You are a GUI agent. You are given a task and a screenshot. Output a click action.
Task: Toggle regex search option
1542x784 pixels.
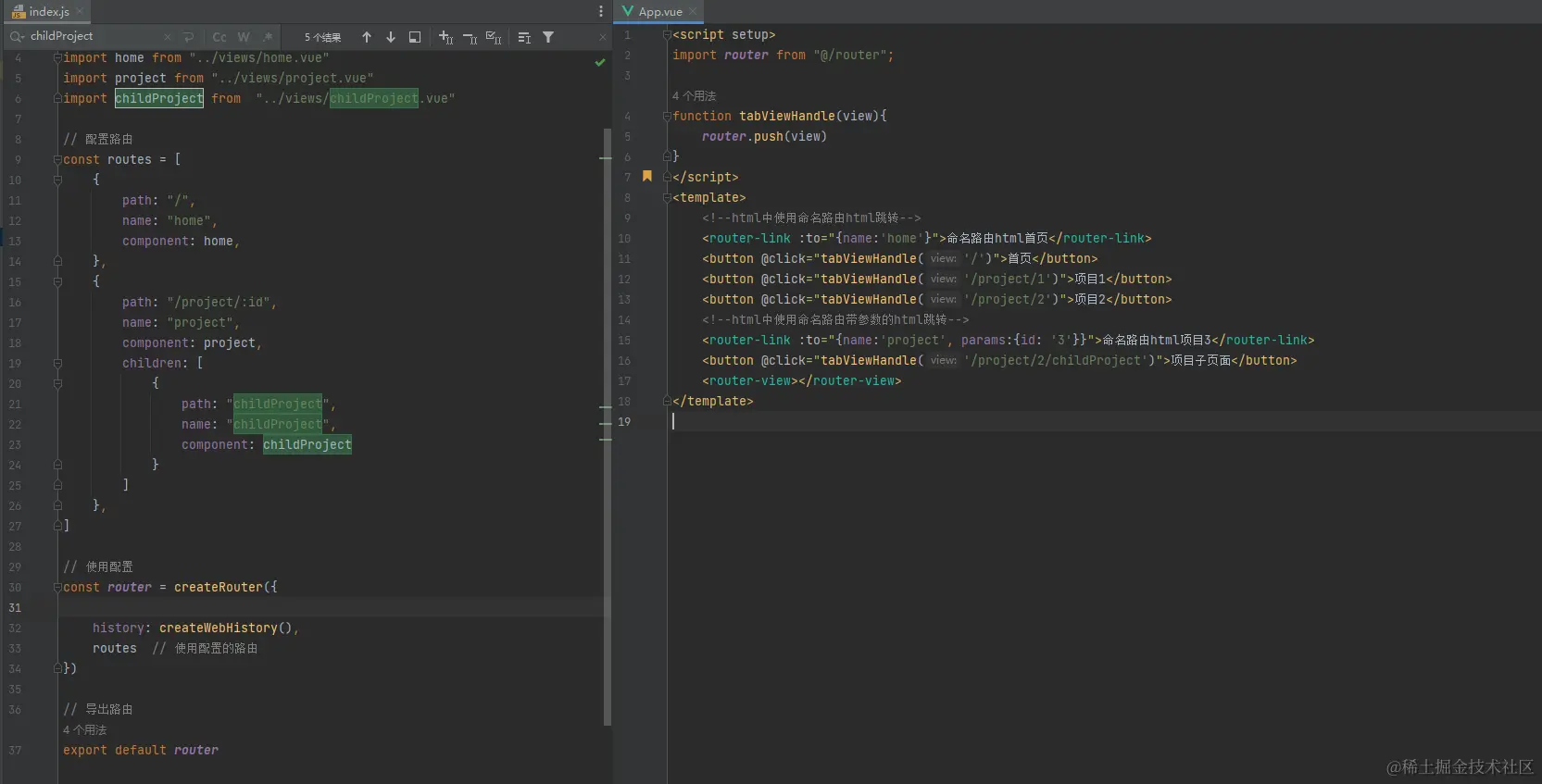pyautogui.click(x=268, y=37)
